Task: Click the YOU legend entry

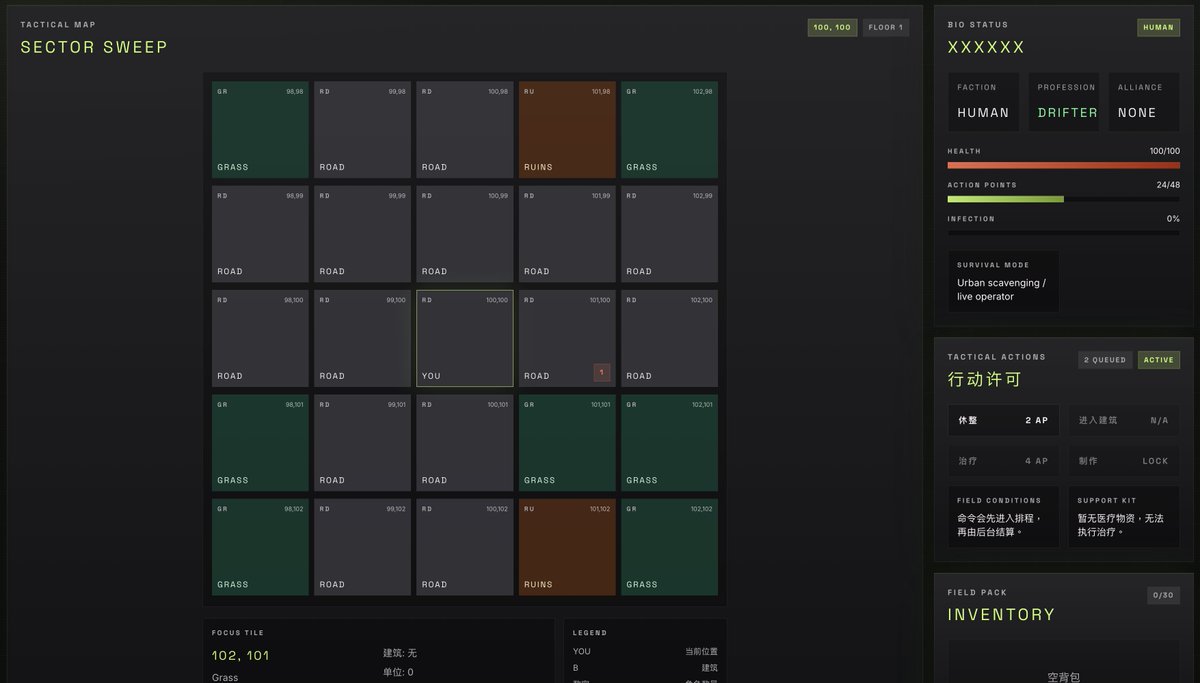Action: [645, 651]
